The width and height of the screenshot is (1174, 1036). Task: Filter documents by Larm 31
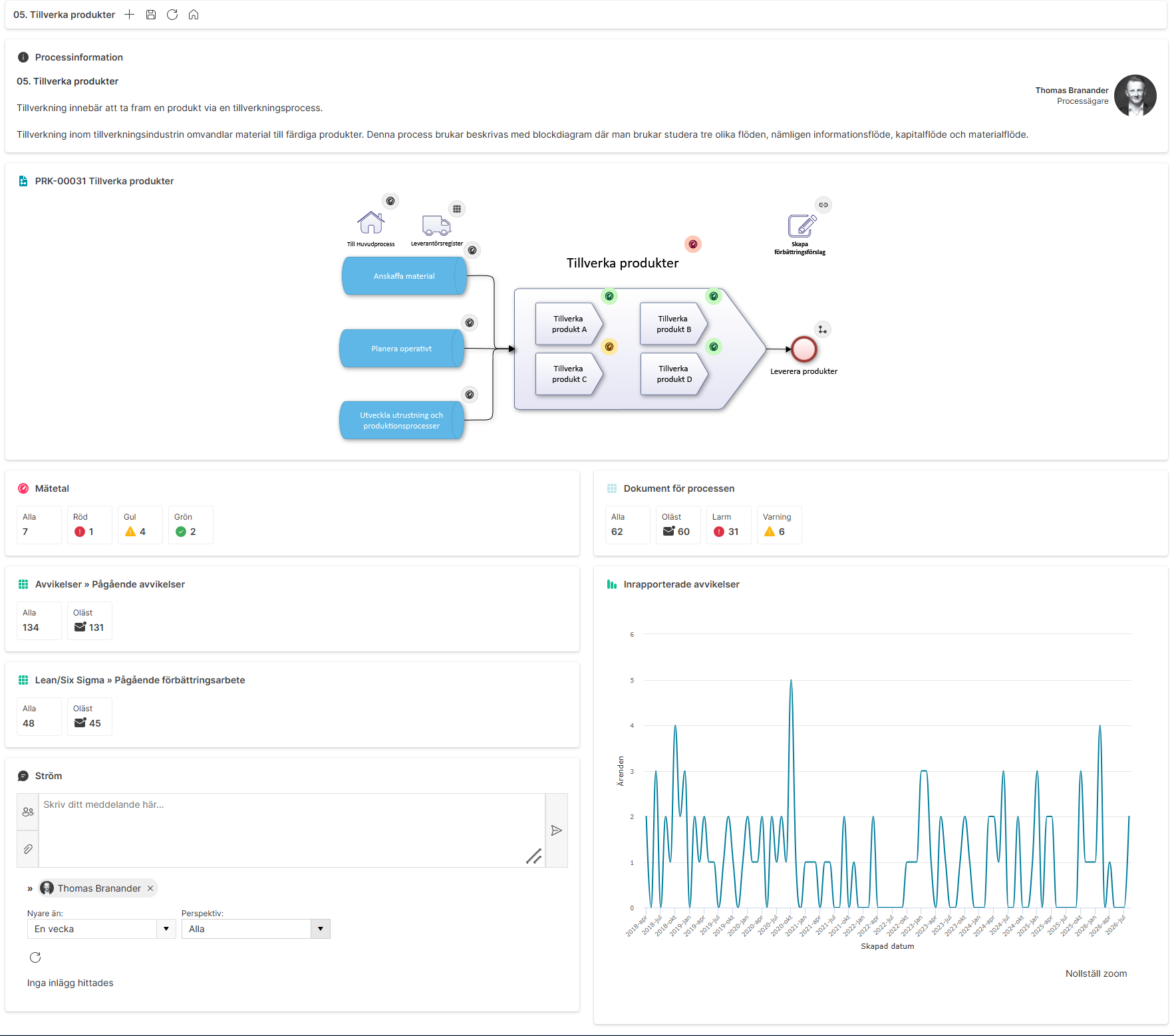click(x=729, y=525)
